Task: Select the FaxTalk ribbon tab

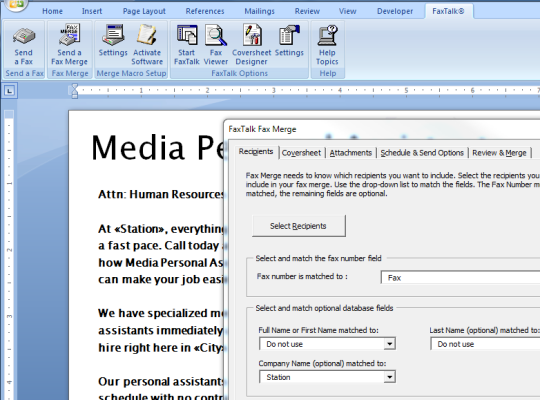Action: pyautogui.click(x=448, y=11)
